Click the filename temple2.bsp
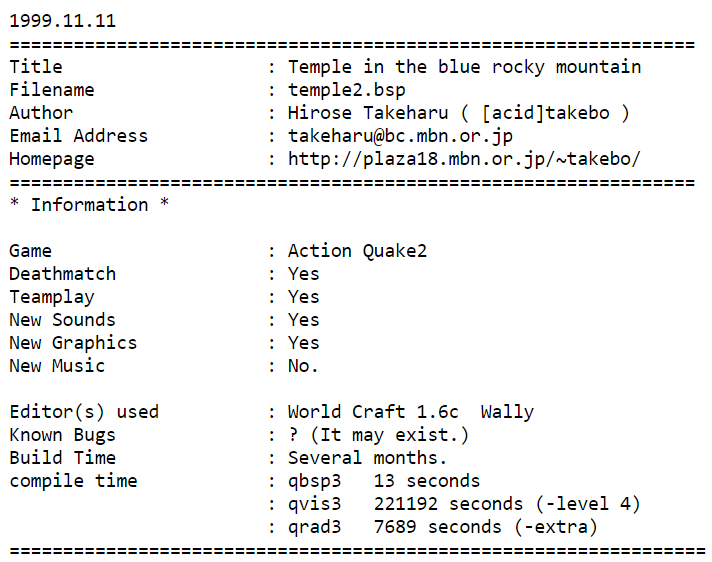Viewport: 712px width, 562px height. pos(346,90)
